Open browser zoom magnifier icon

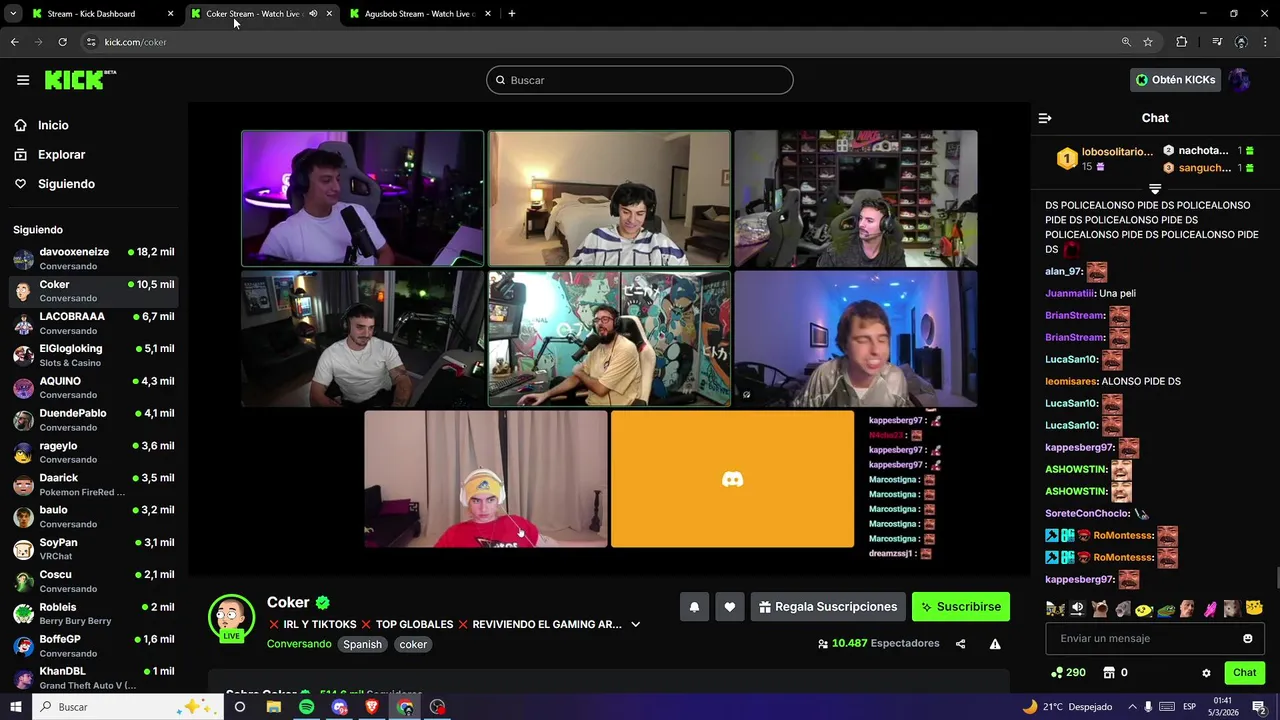[x=1126, y=42]
